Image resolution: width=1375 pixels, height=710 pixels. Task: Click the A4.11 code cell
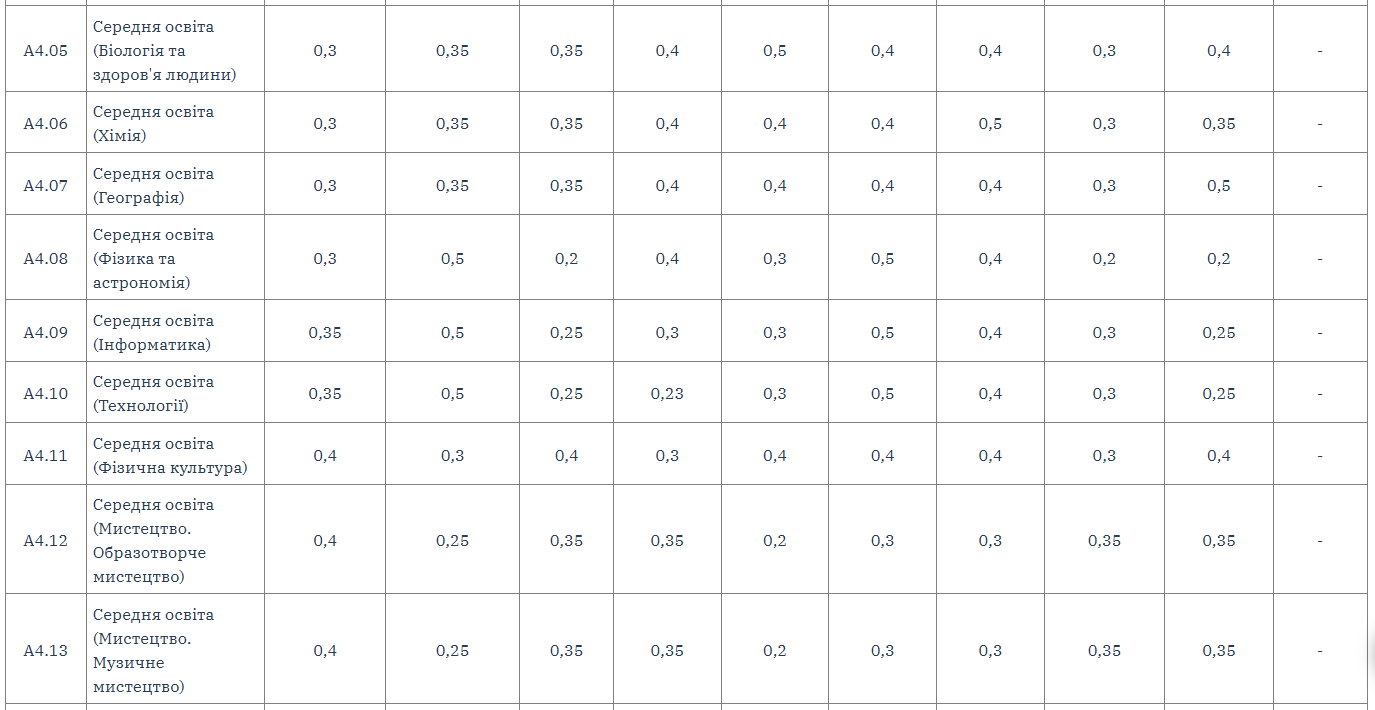pyautogui.click(x=46, y=455)
